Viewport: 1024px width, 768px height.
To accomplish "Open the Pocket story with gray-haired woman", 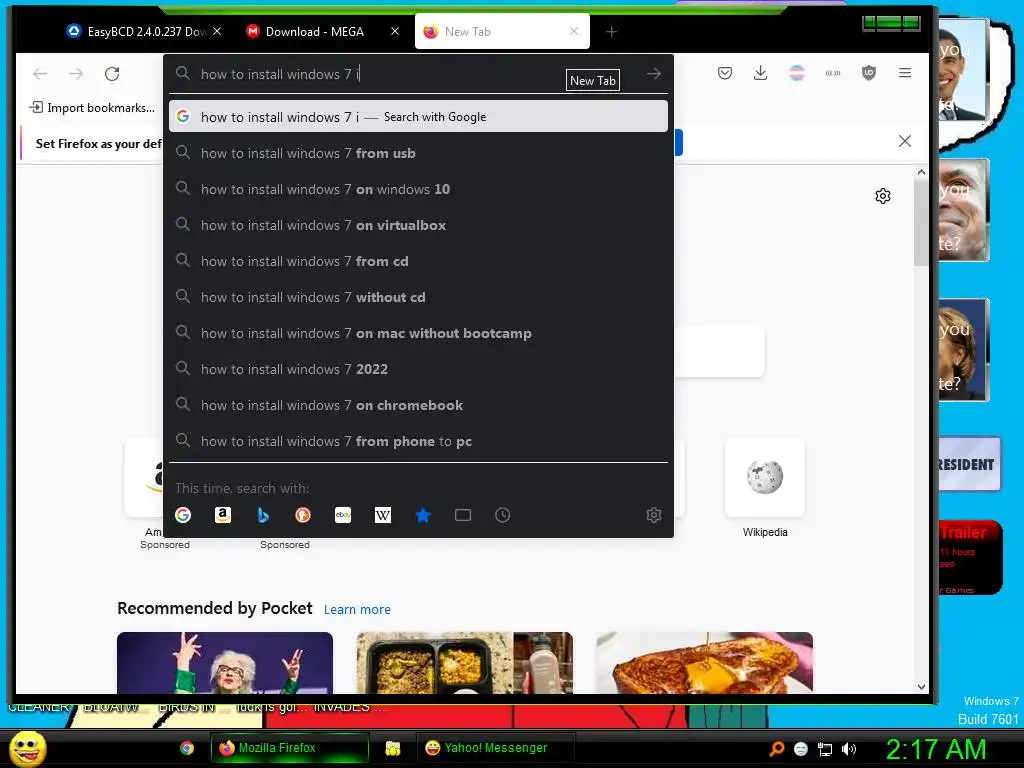I will click(x=225, y=662).
